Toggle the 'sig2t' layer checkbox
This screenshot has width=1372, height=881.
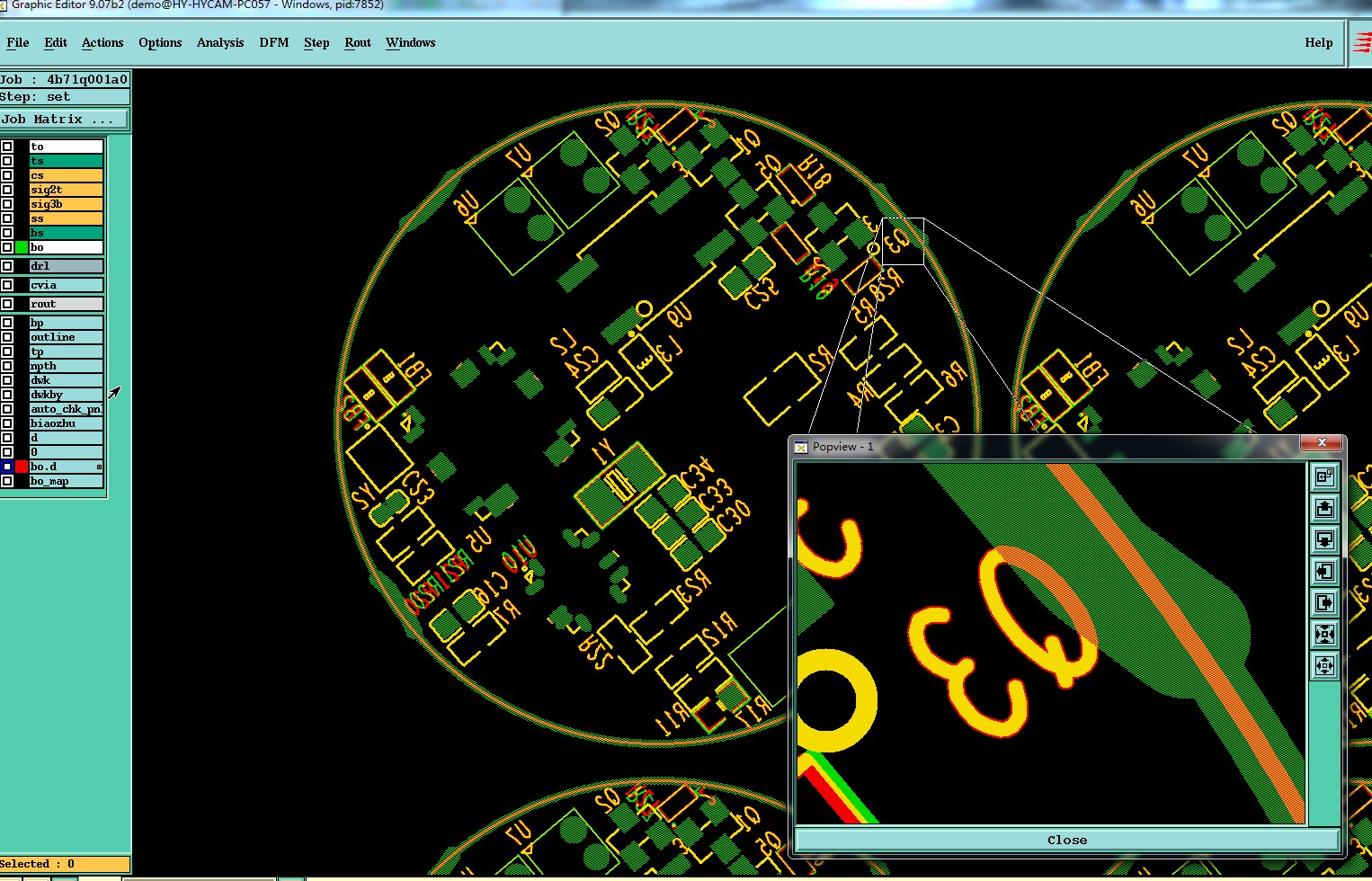[x=7, y=190]
